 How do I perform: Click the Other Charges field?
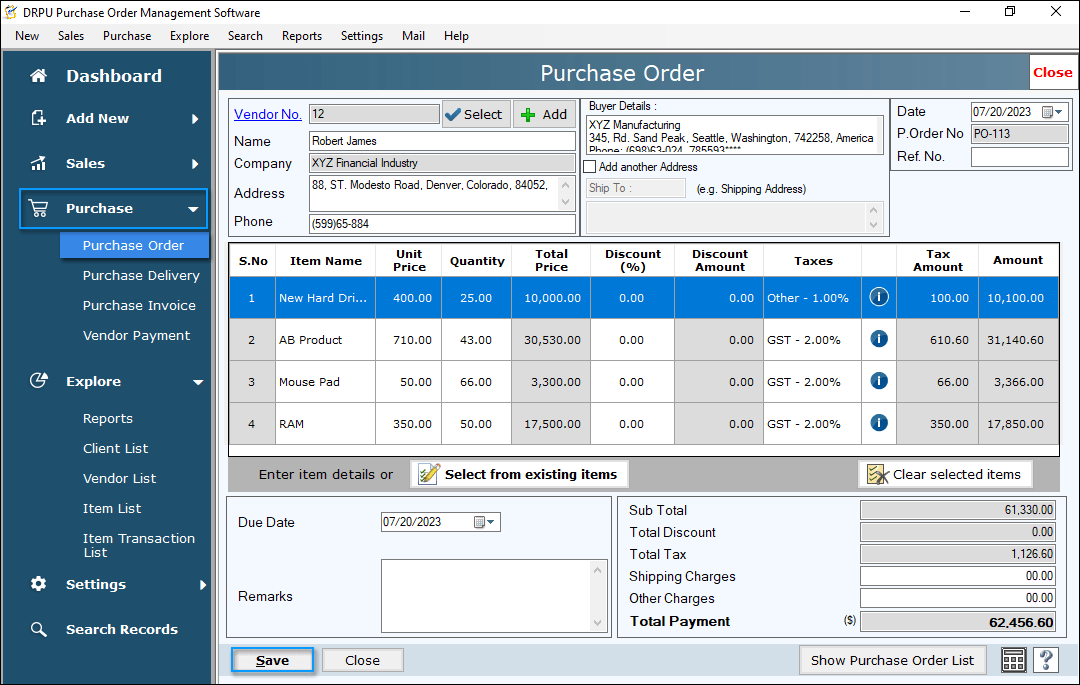957,598
